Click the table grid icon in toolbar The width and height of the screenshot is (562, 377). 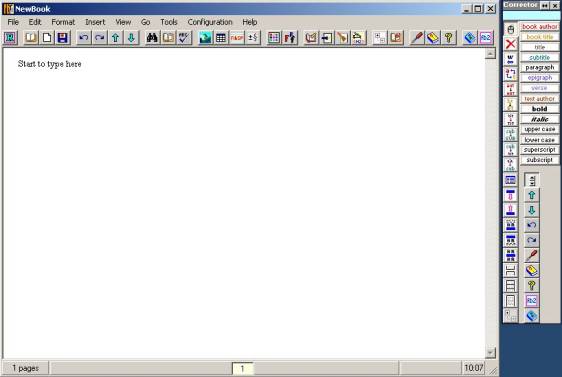pos(221,38)
